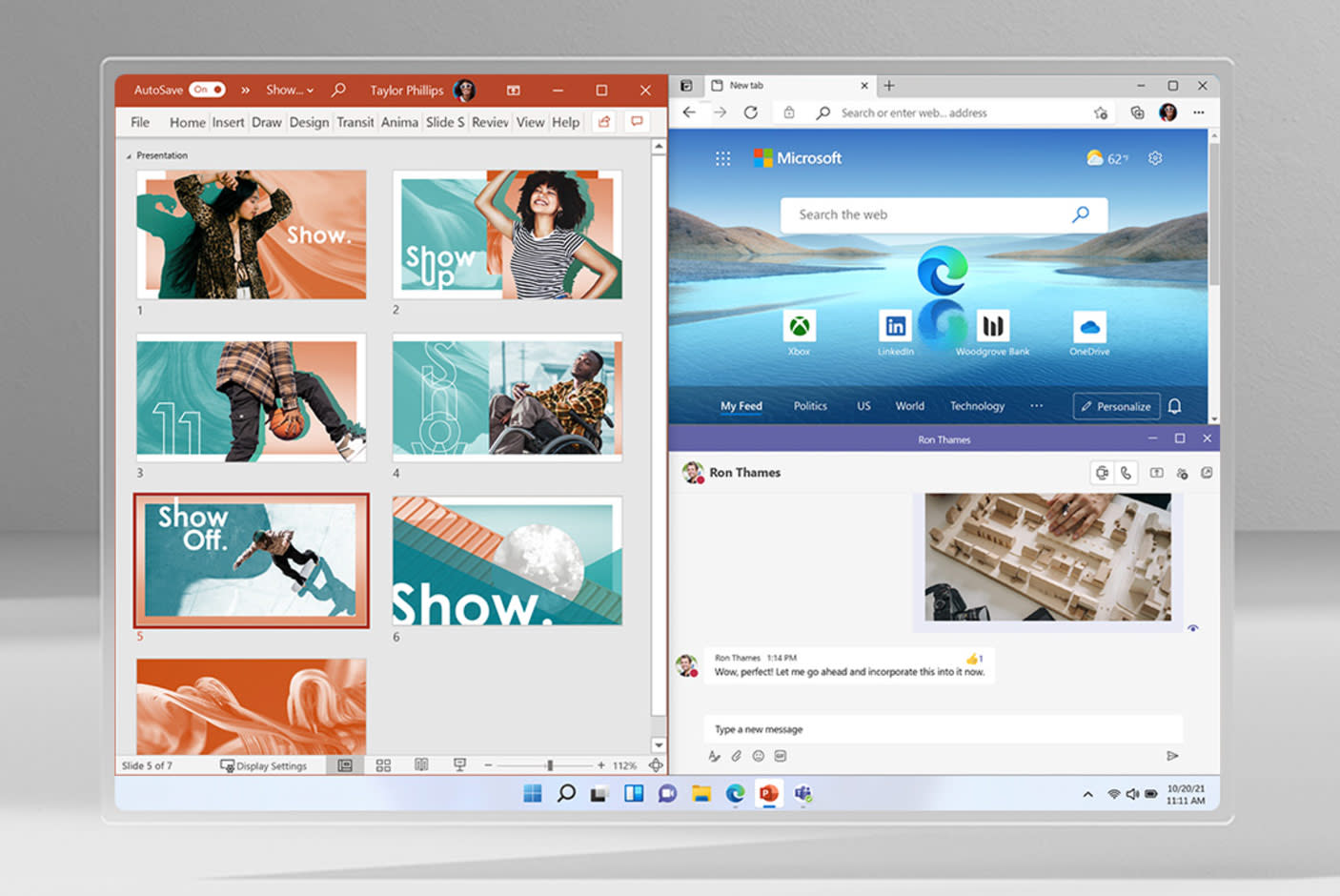The image size is (1340, 896).
Task: Open the LinkedIn quick link tile
Action: coord(895,327)
